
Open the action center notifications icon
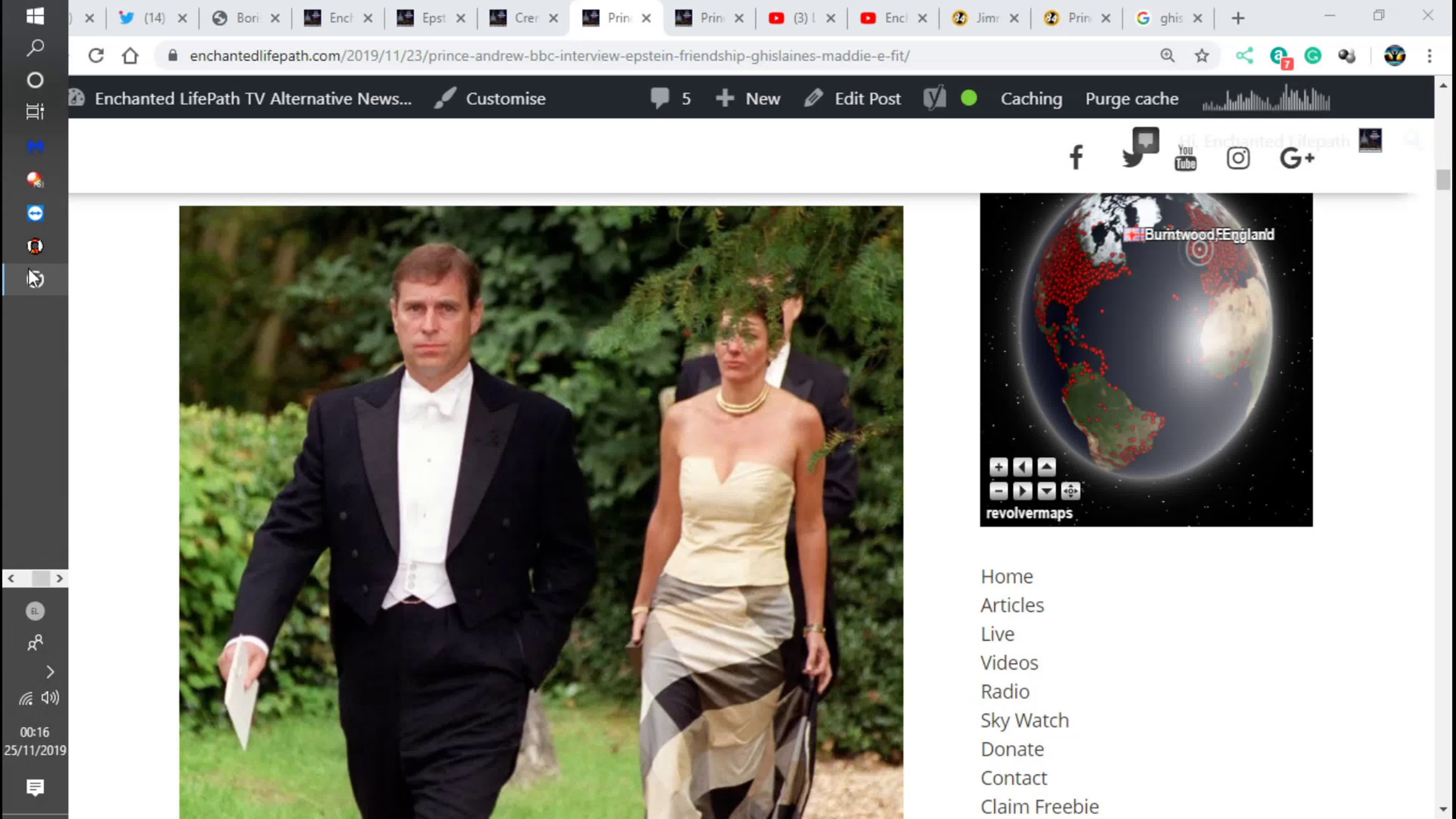click(x=35, y=787)
